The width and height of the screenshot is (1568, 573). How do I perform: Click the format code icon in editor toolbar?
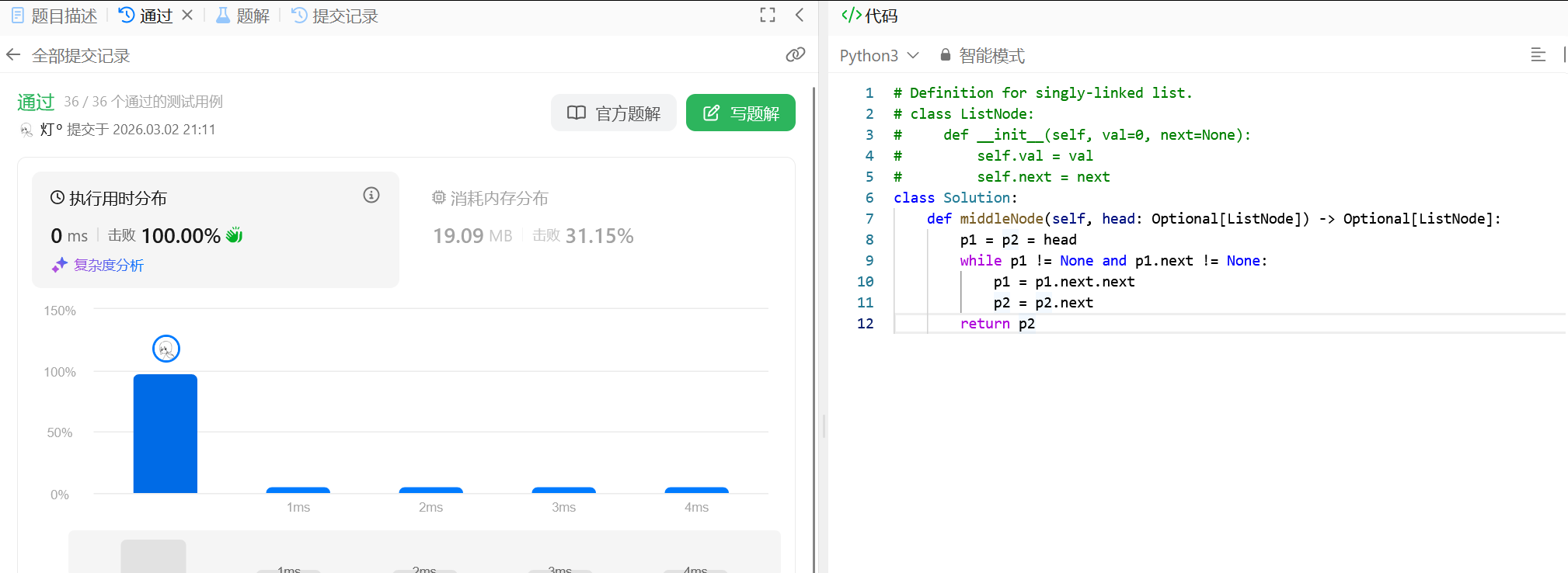(1538, 54)
